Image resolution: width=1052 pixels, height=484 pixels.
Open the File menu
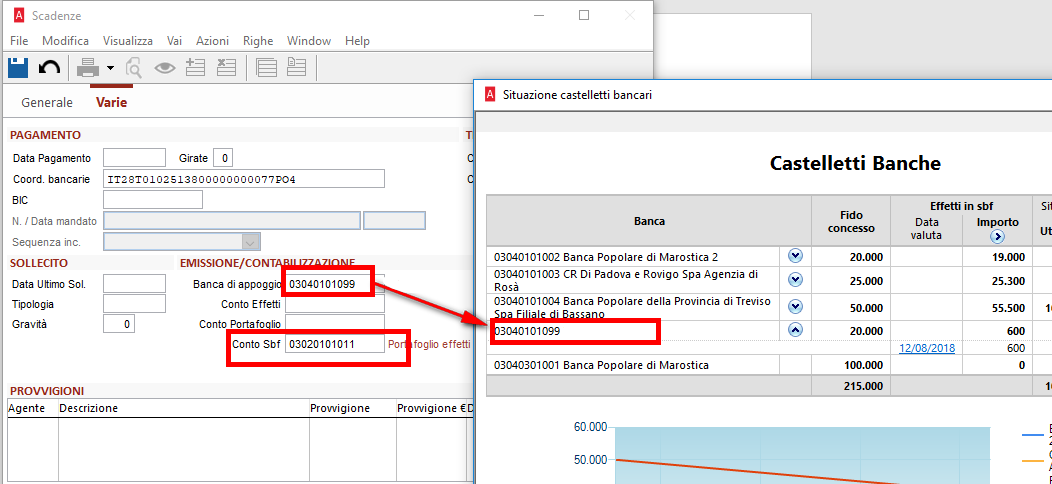19,41
